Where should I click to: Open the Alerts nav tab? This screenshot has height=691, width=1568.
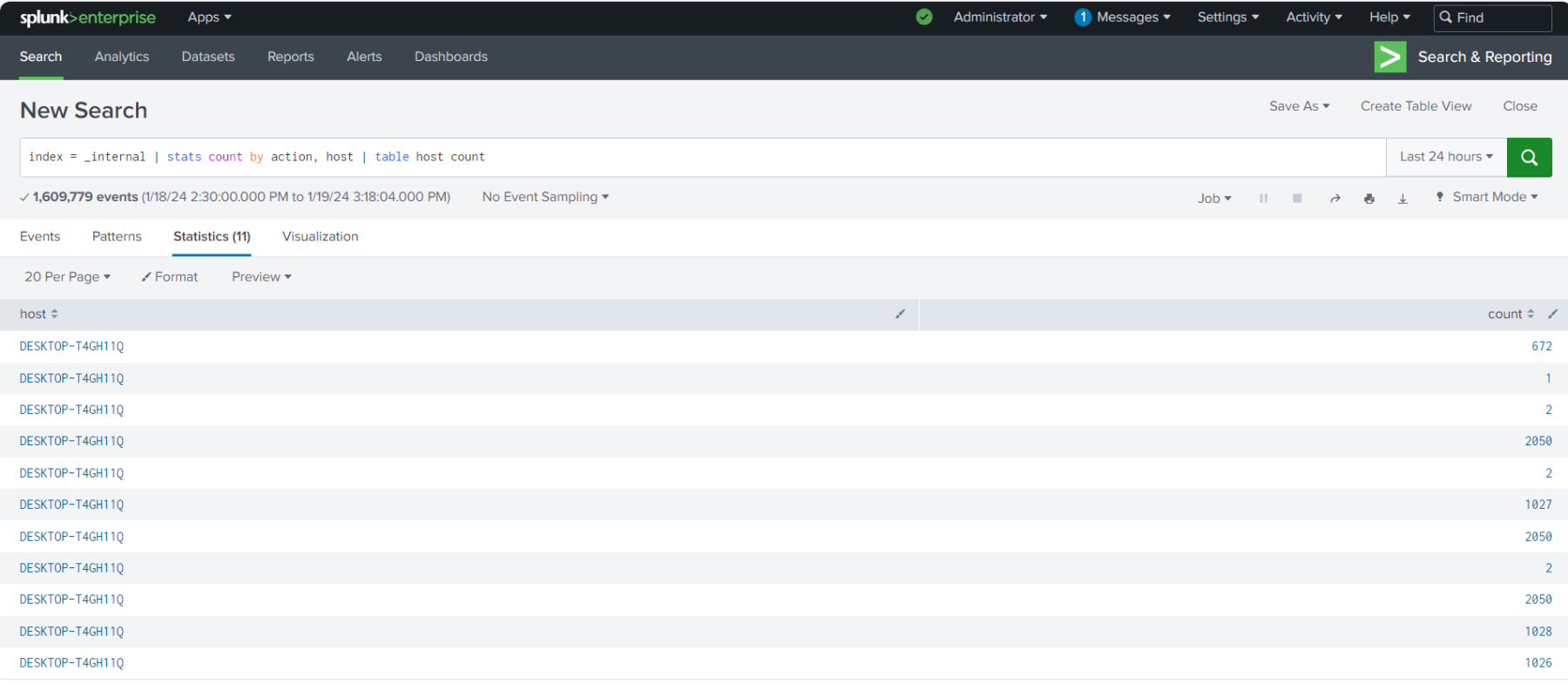364,57
